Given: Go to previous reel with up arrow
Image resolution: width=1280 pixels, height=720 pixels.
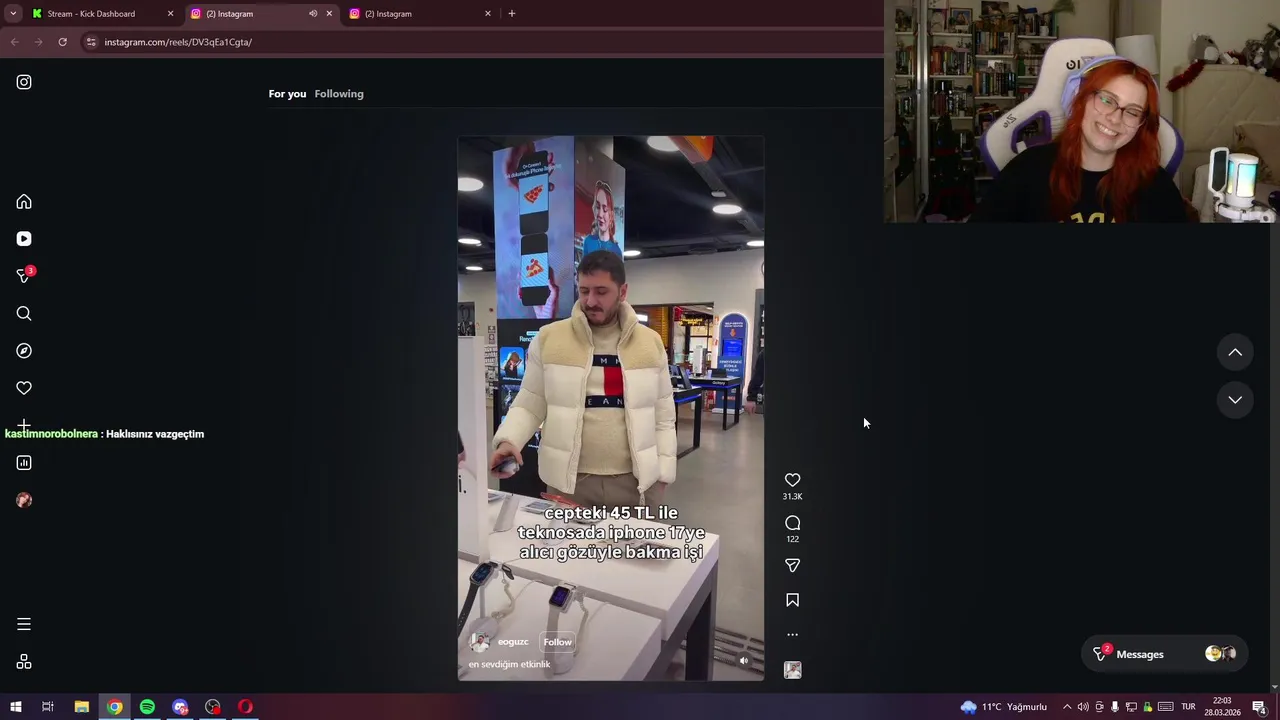Looking at the screenshot, I should click(x=1235, y=352).
